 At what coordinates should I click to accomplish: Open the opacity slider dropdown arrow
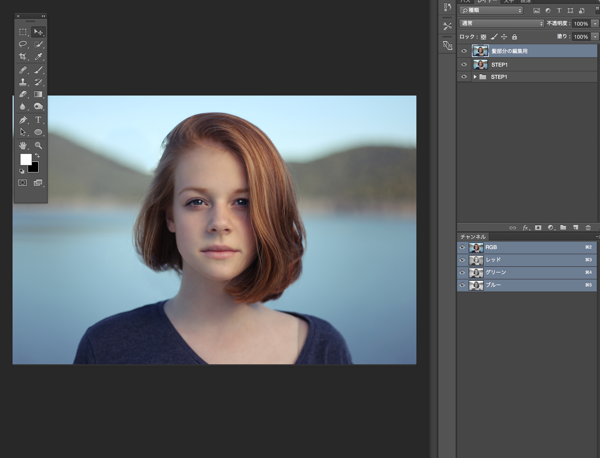point(595,24)
